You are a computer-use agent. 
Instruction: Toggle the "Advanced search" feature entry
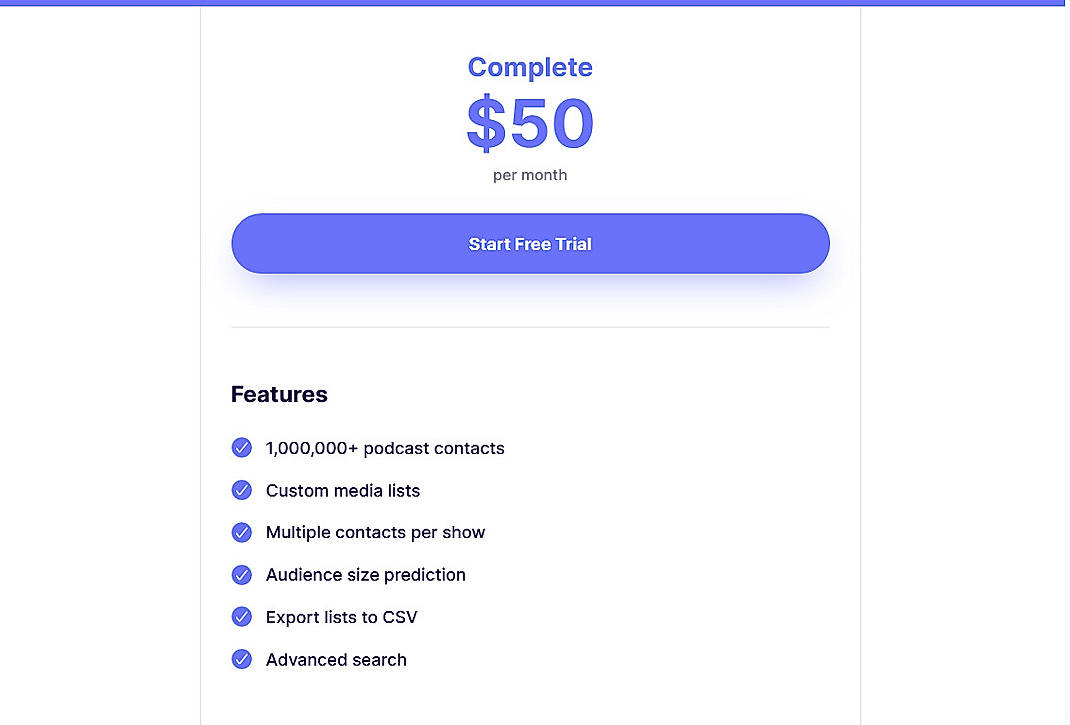click(336, 659)
